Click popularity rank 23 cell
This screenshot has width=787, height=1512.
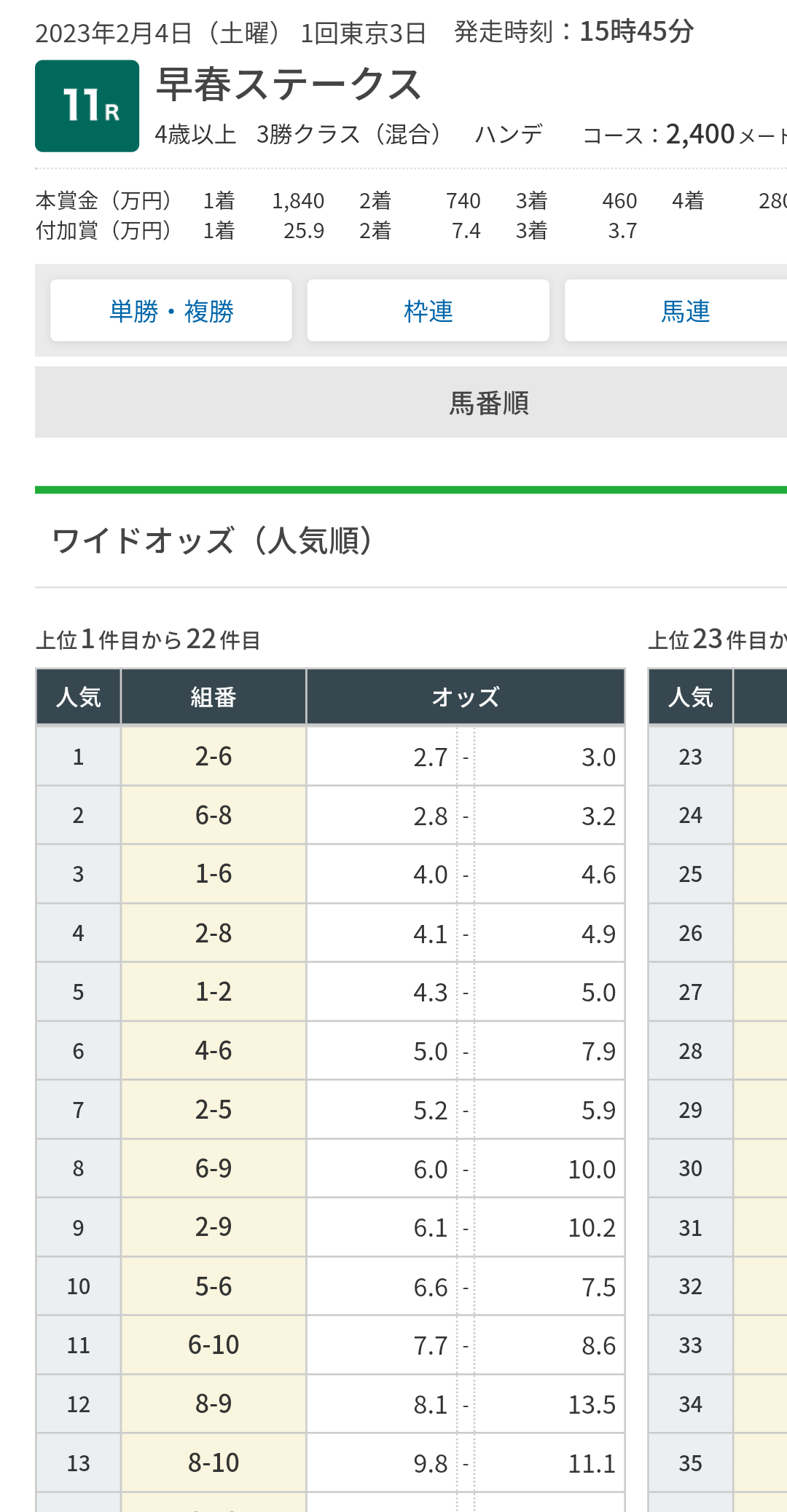point(691,757)
